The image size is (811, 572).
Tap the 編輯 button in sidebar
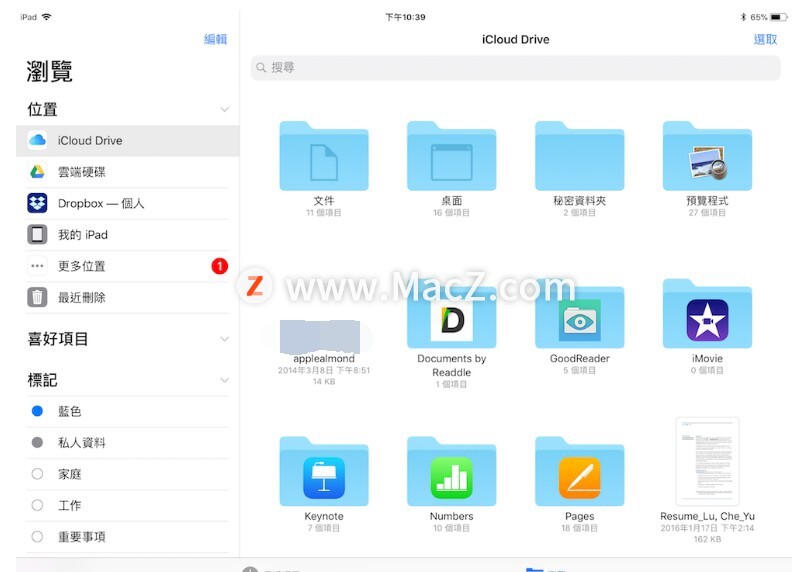pyautogui.click(x=215, y=39)
